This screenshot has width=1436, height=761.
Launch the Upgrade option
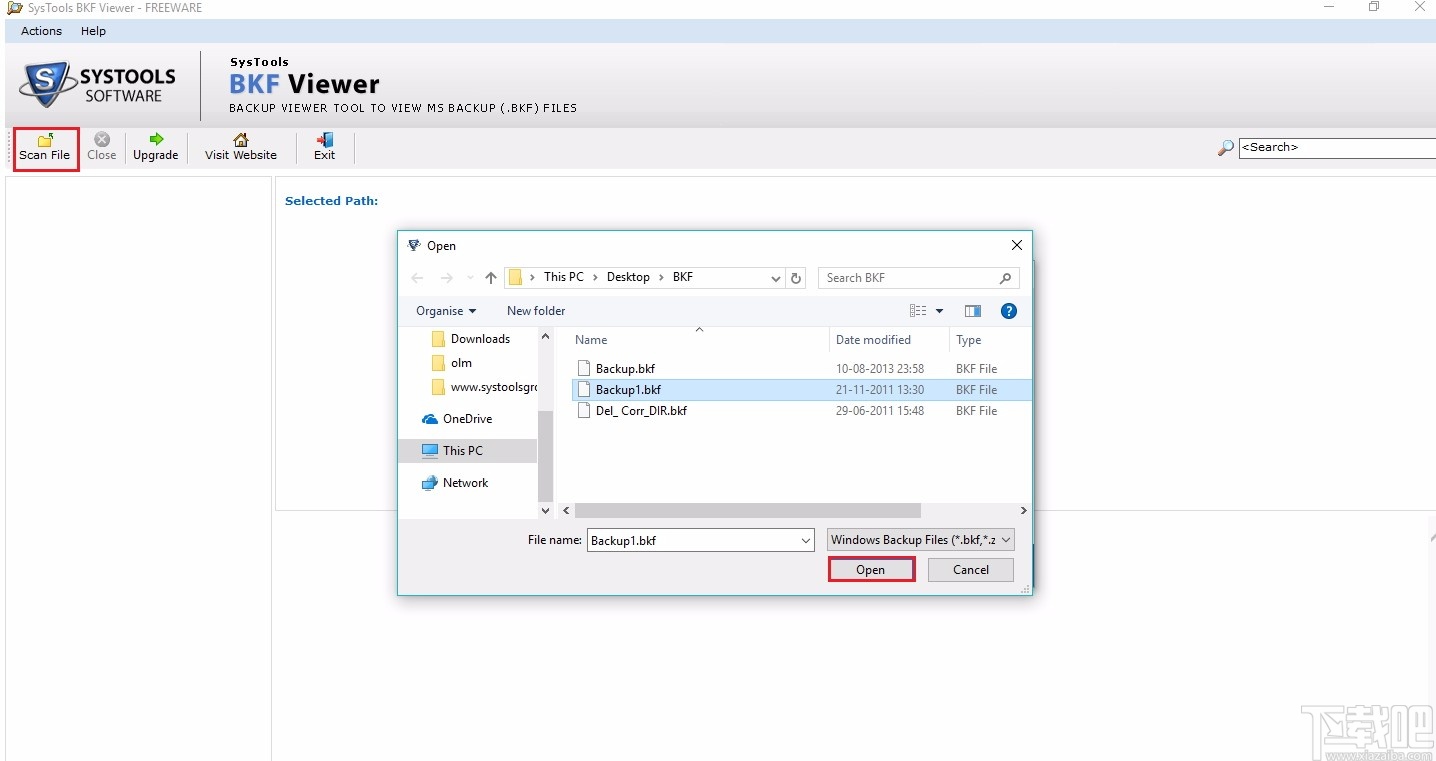(156, 147)
